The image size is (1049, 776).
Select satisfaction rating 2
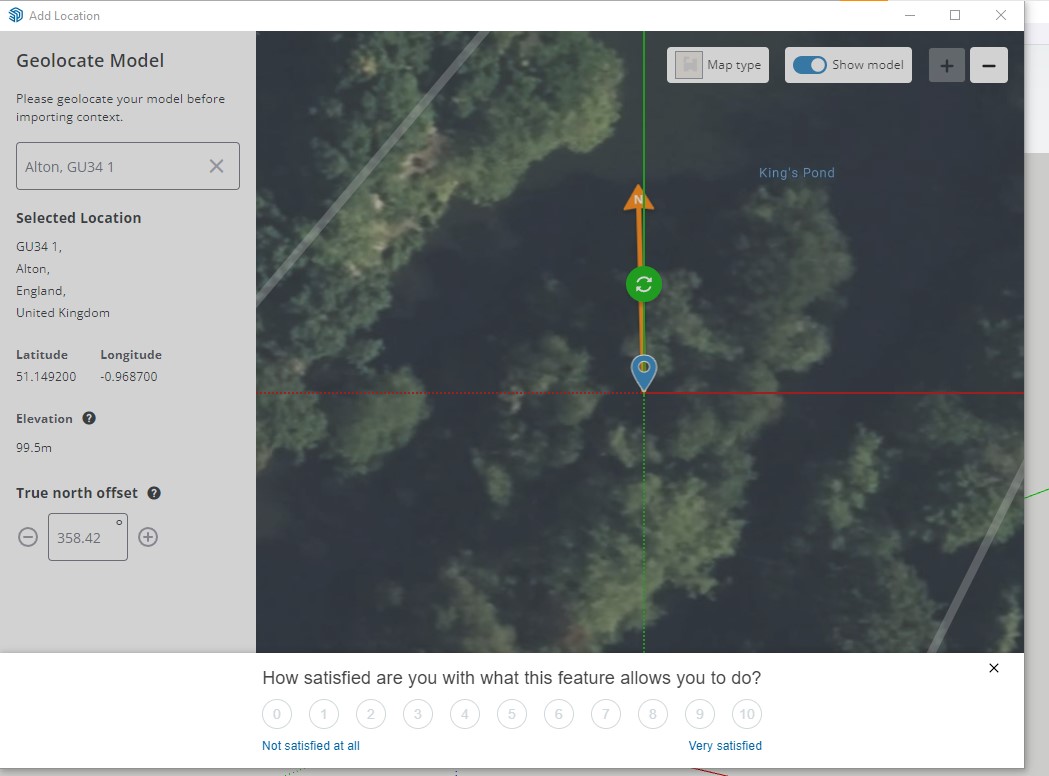point(371,714)
